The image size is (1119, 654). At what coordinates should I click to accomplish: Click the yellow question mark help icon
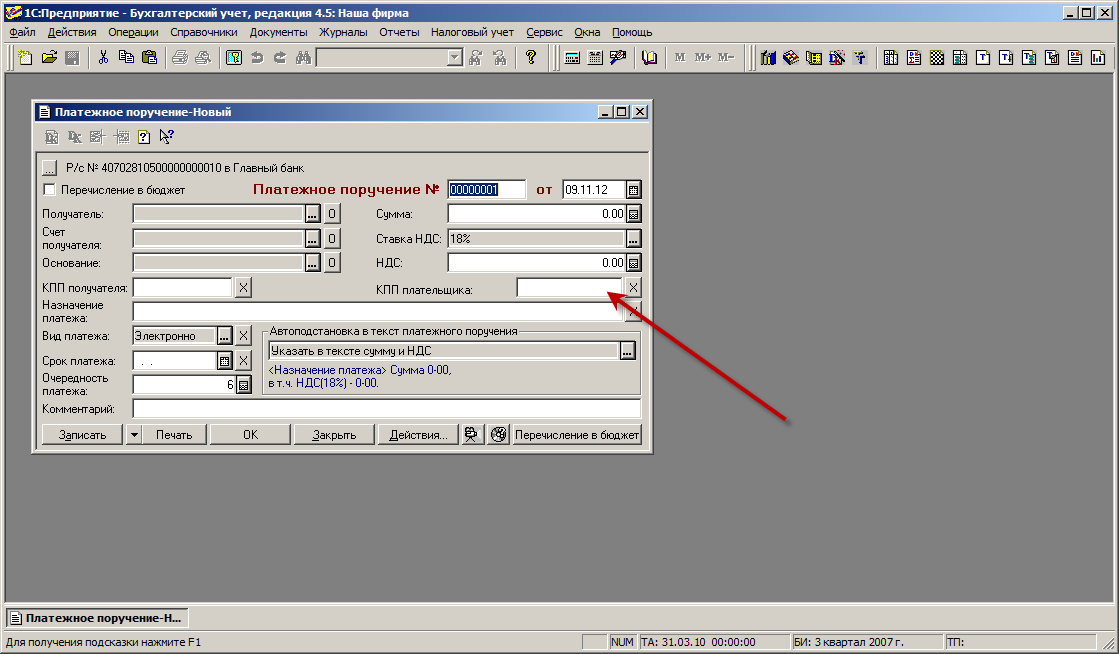531,57
